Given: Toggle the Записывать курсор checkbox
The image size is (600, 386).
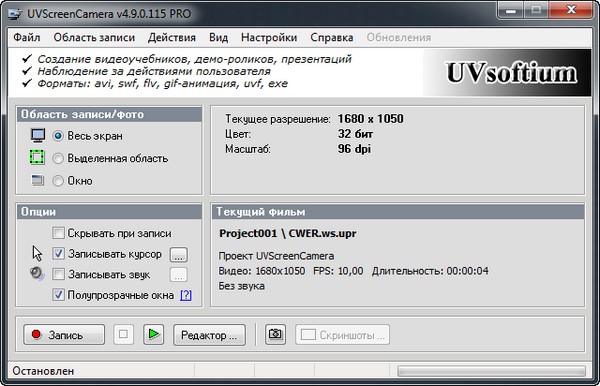Looking at the screenshot, I should [x=58, y=253].
